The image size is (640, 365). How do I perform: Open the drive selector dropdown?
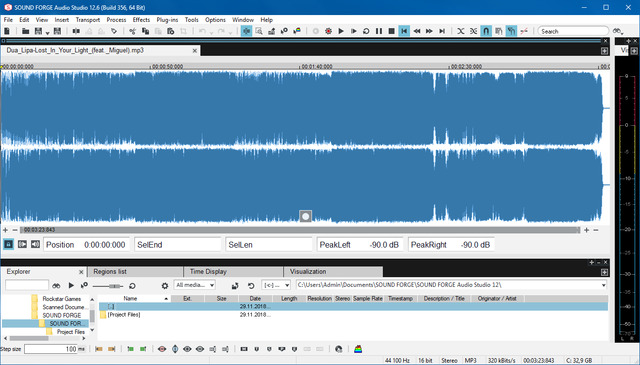point(276,285)
